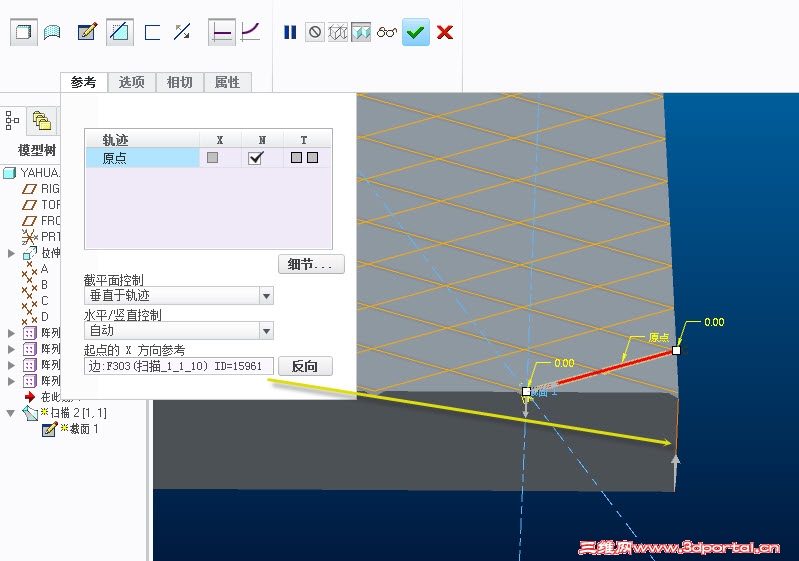The height and width of the screenshot is (561, 799).
Task: Click the insert here red arrow marker
Action: (x=30, y=396)
